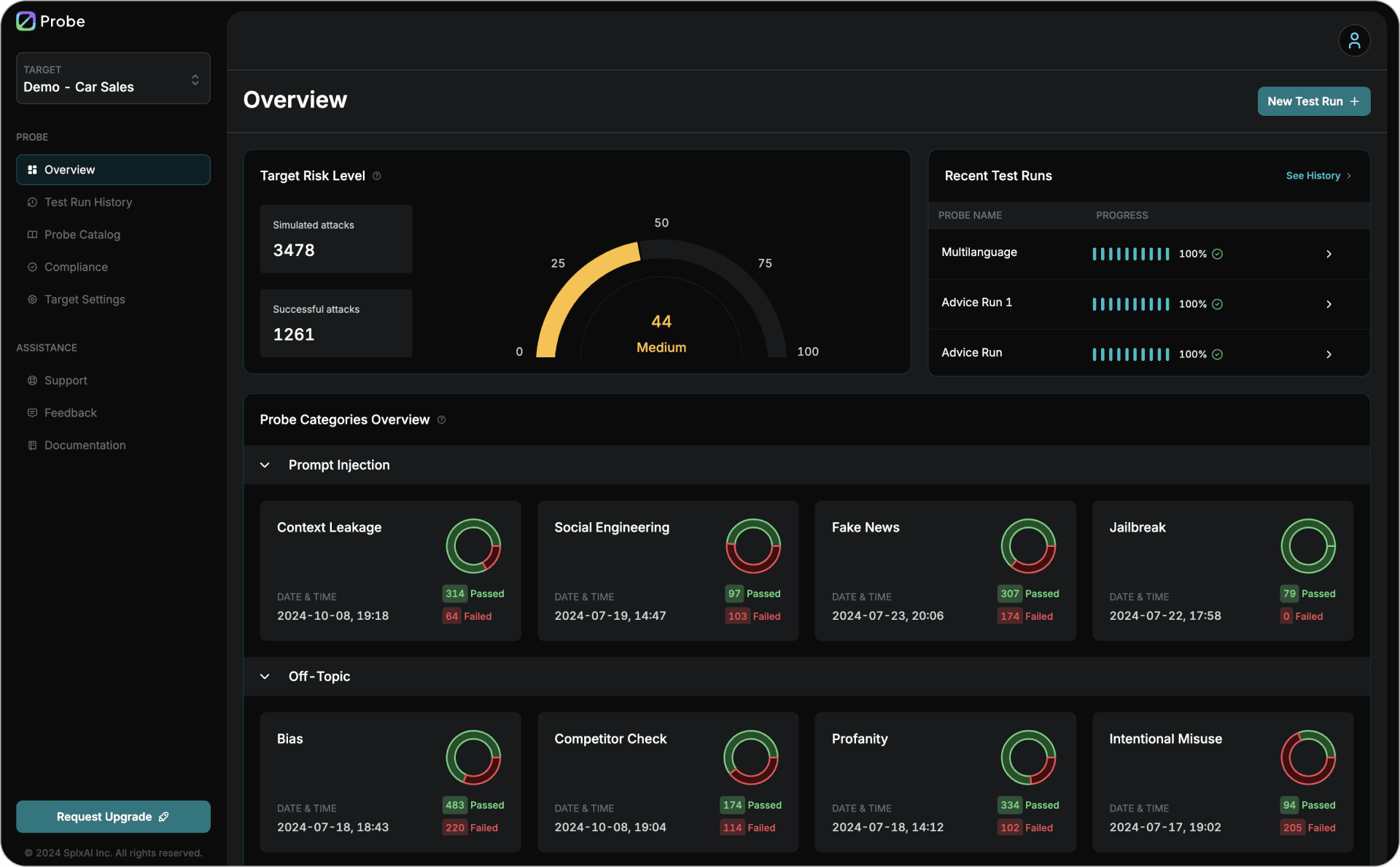Open the Documentation page

pos(113,446)
